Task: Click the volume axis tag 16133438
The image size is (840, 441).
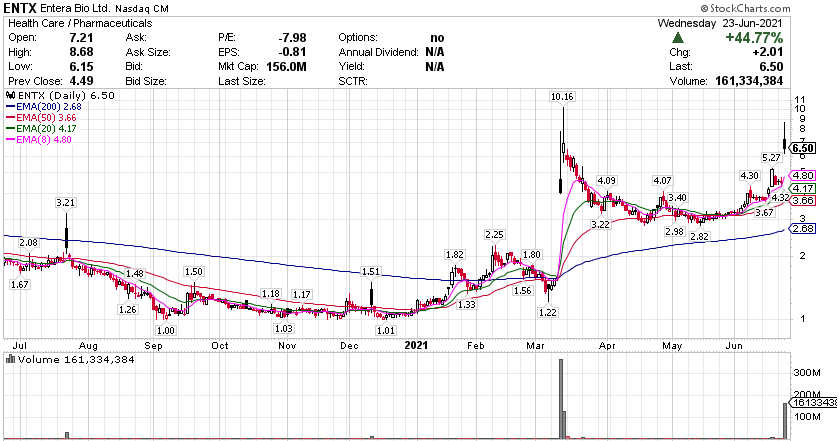Action: point(813,402)
